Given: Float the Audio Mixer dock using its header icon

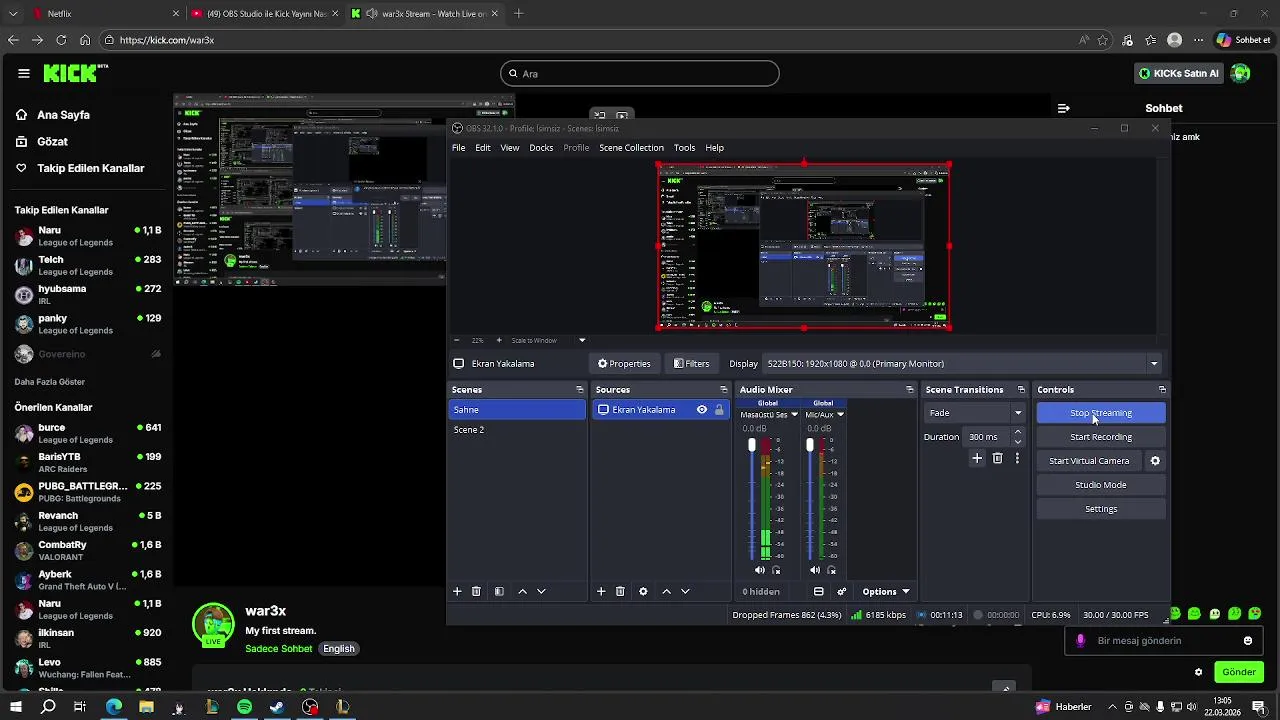Looking at the screenshot, I should pos(909,390).
